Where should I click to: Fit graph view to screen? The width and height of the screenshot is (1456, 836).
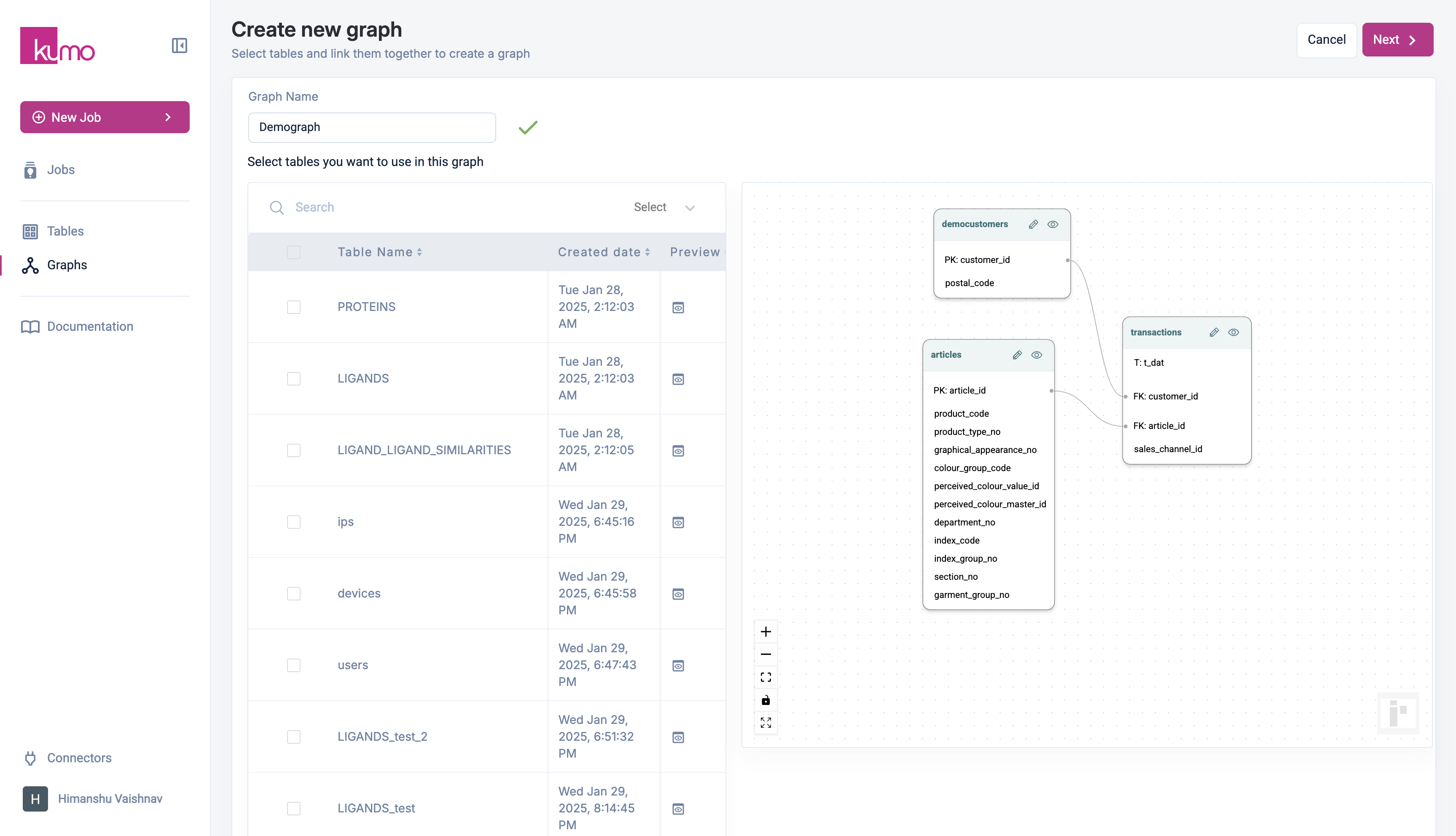coord(766,677)
